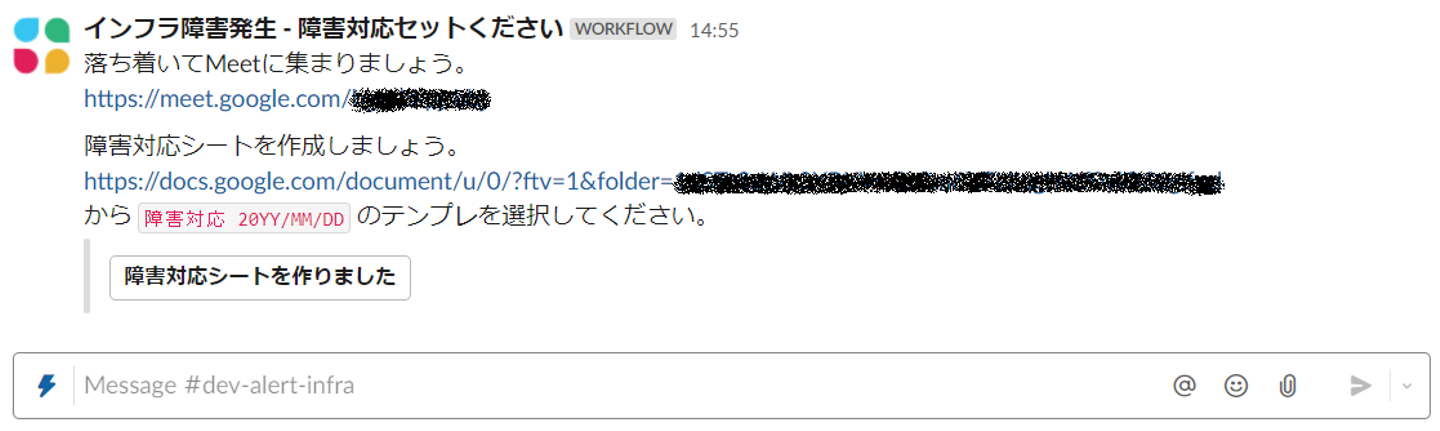Attach a file with the paperclip icon
The height and width of the screenshot is (431, 1440).
coord(1288,385)
